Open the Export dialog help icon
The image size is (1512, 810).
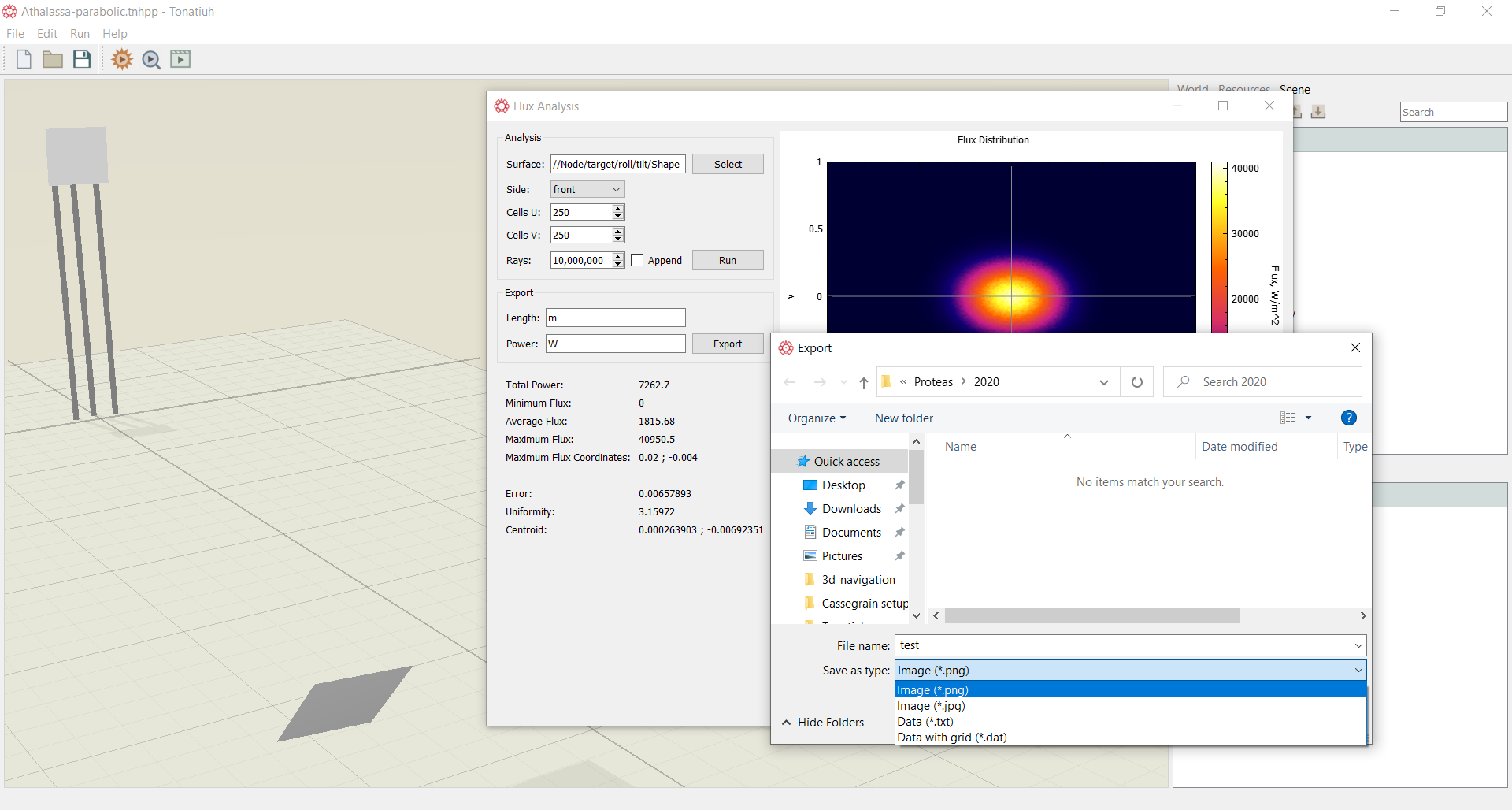[1348, 418]
